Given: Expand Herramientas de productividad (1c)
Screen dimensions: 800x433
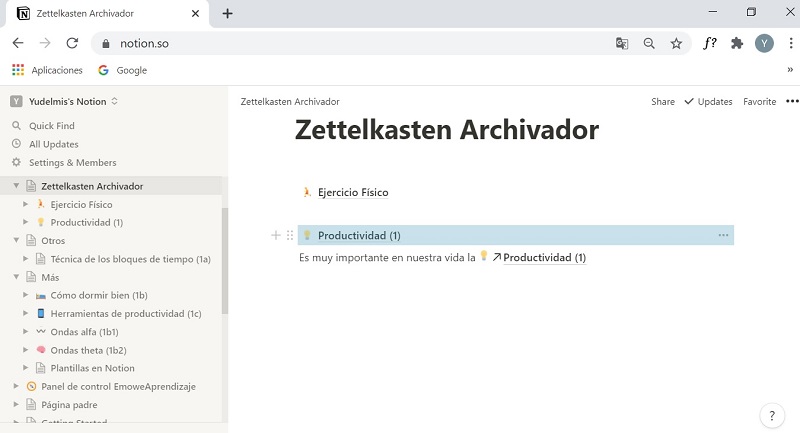Looking at the screenshot, I should pyautogui.click(x=26, y=313).
